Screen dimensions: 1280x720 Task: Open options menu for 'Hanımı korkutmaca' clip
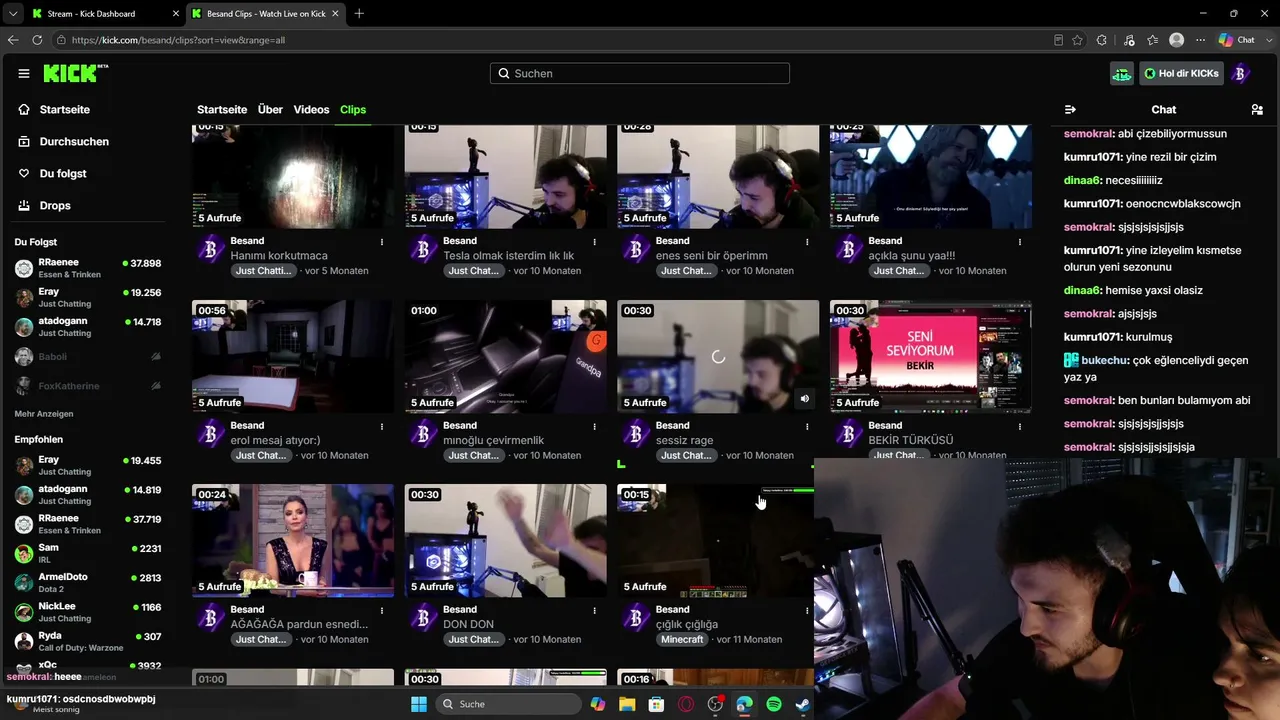pos(382,241)
